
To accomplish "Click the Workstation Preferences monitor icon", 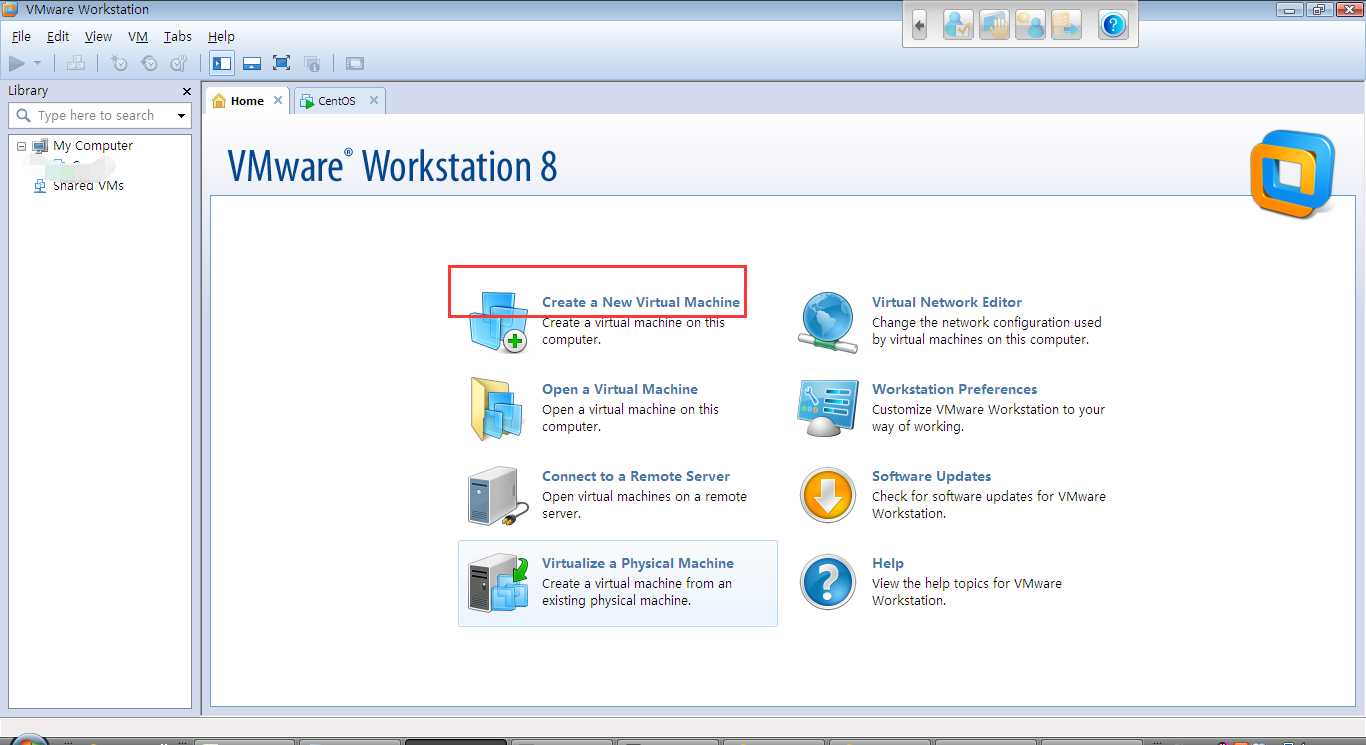I will pyautogui.click(x=828, y=408).
